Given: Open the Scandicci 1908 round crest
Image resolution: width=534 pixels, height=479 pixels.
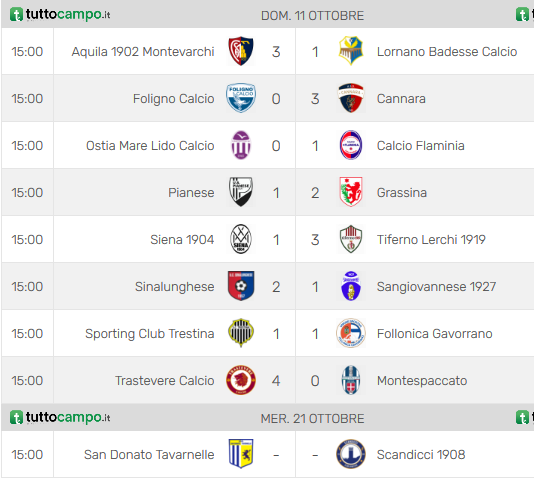Looking at the screenshot, I should [351, 454].
